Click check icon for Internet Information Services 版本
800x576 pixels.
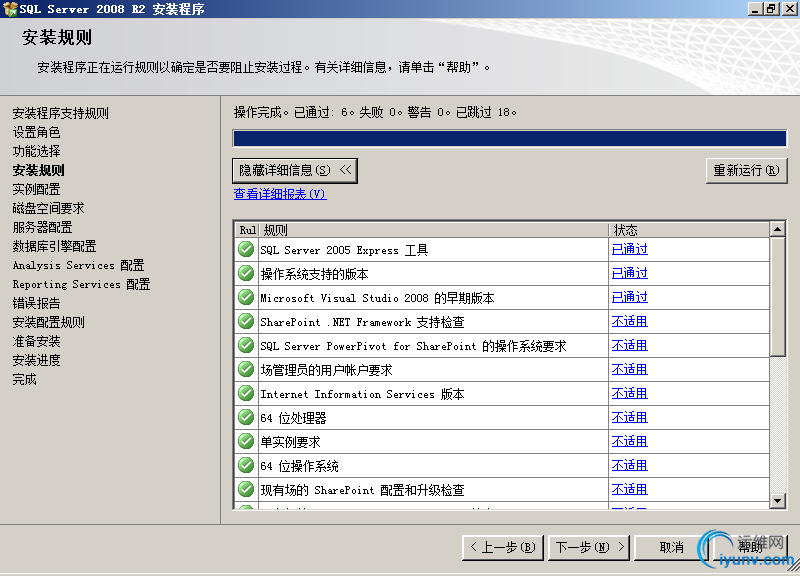coord(246,393)
